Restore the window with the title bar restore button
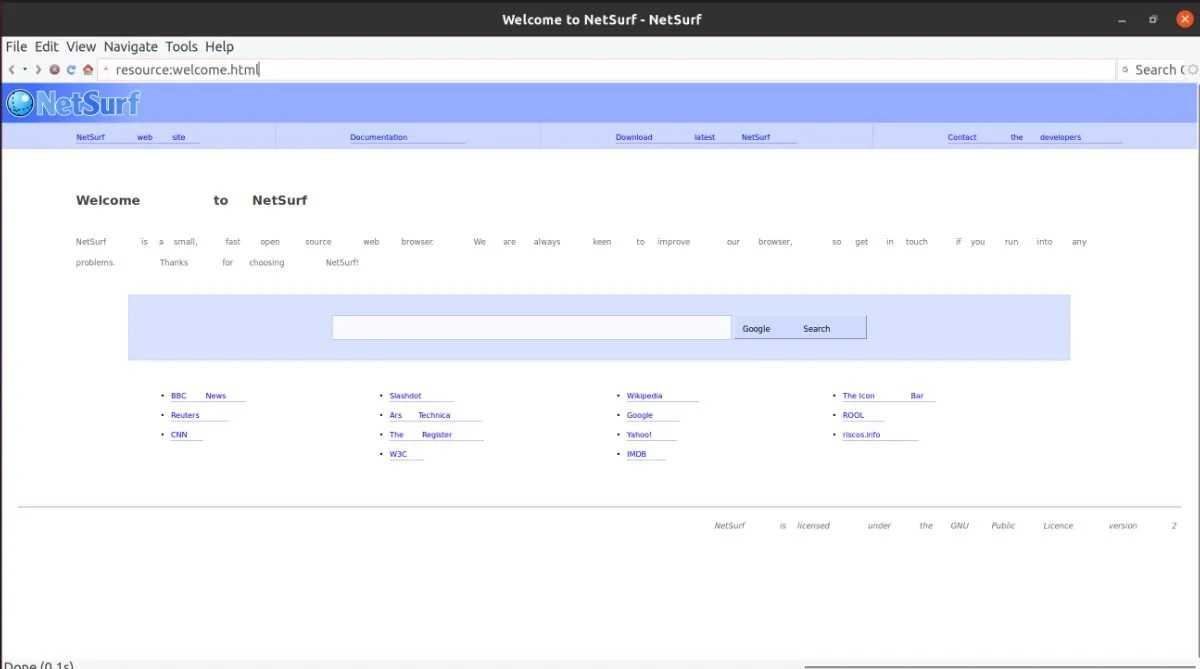This screenshot has height=669, width=1200. tap(1153, 19)
